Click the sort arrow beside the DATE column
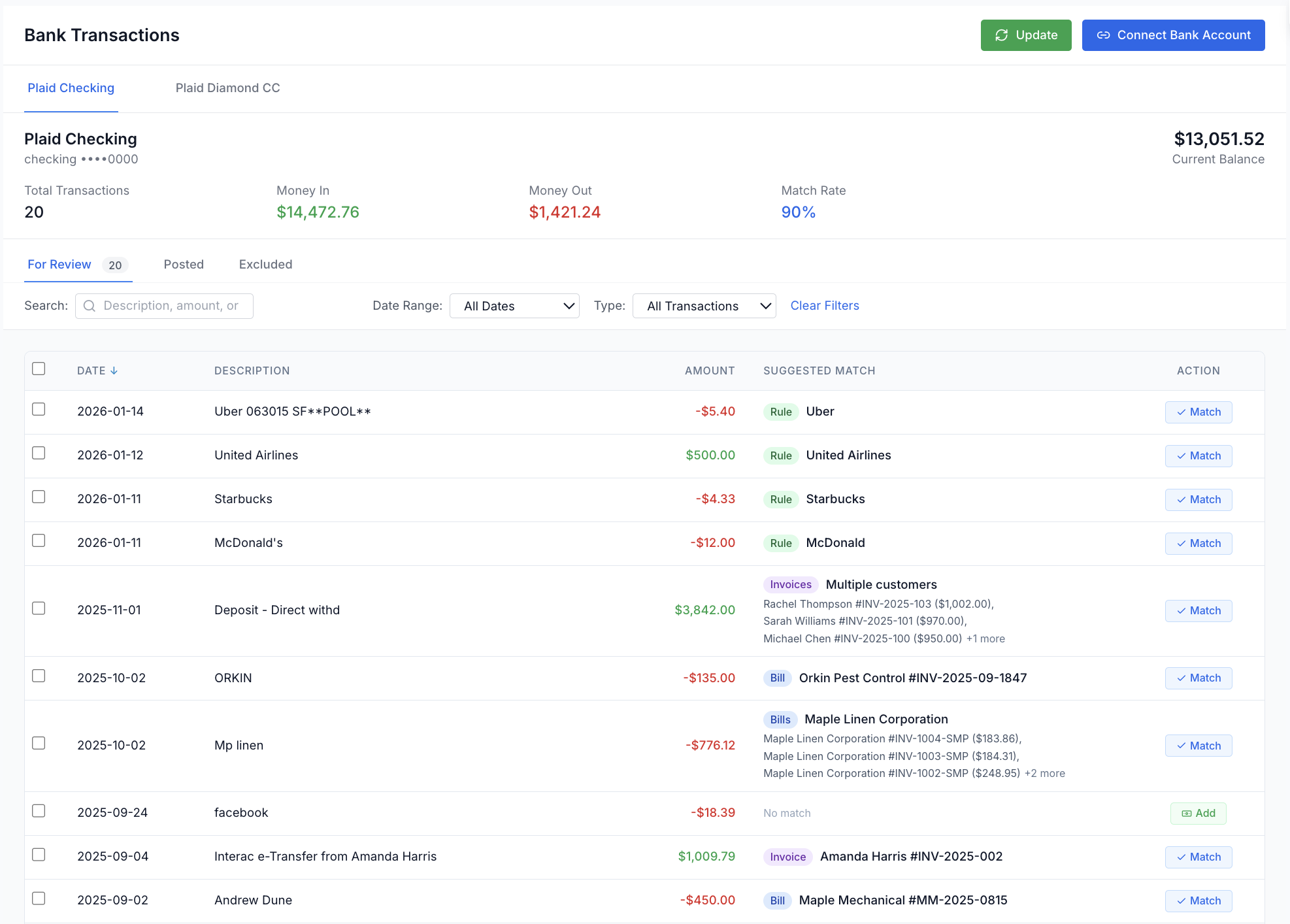The height and width of the screenshot is (924, 1290). [116, 370]
